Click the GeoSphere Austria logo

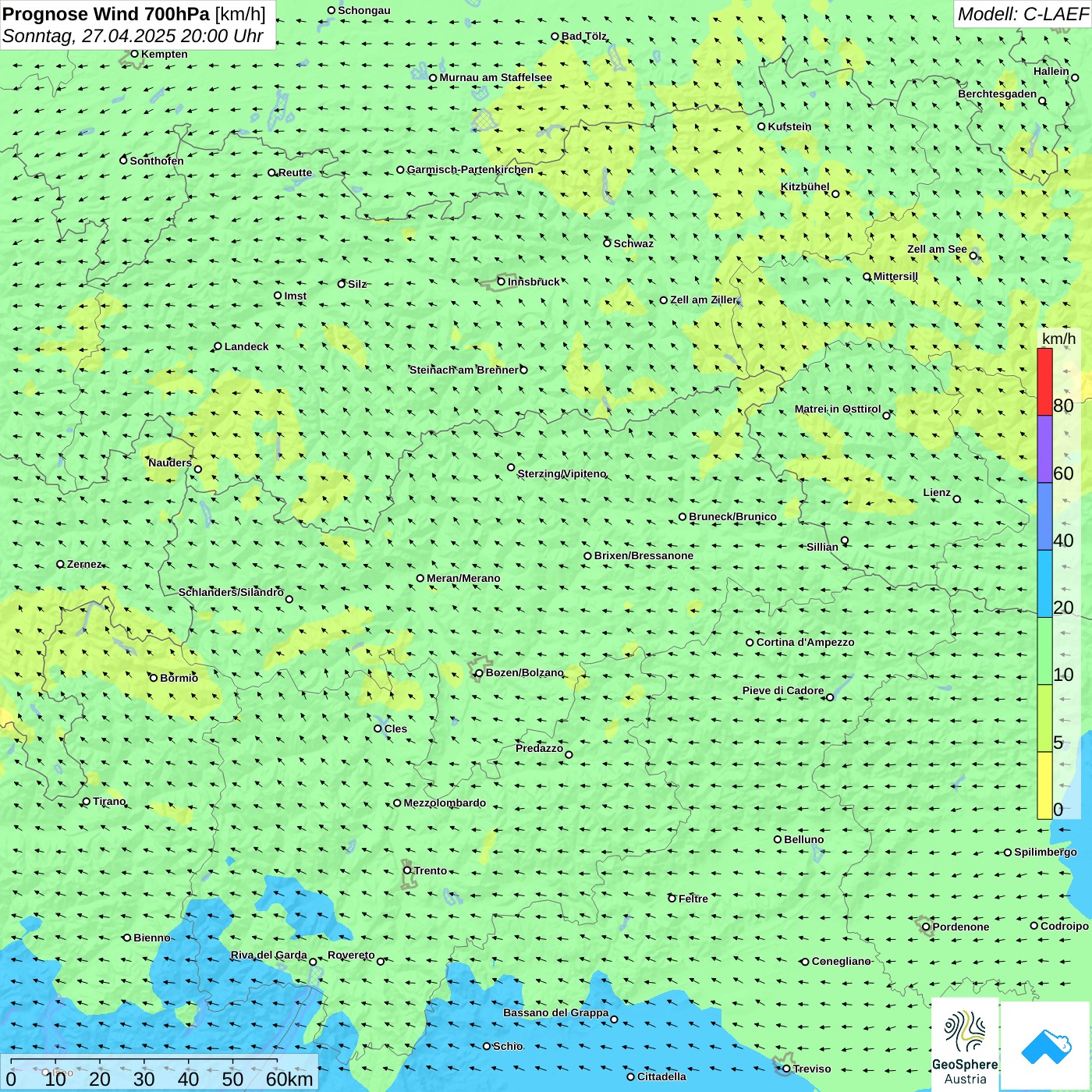[965, 1044]
